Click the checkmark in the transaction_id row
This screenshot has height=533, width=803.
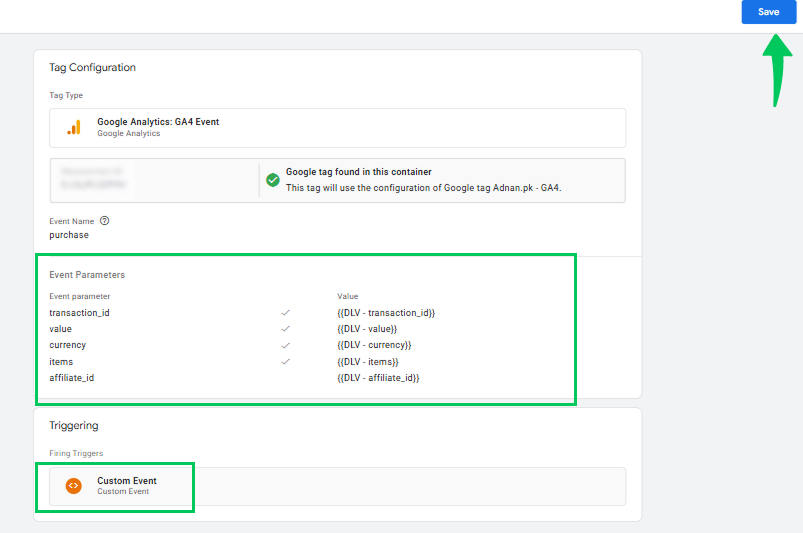click(x=285, y=313)
